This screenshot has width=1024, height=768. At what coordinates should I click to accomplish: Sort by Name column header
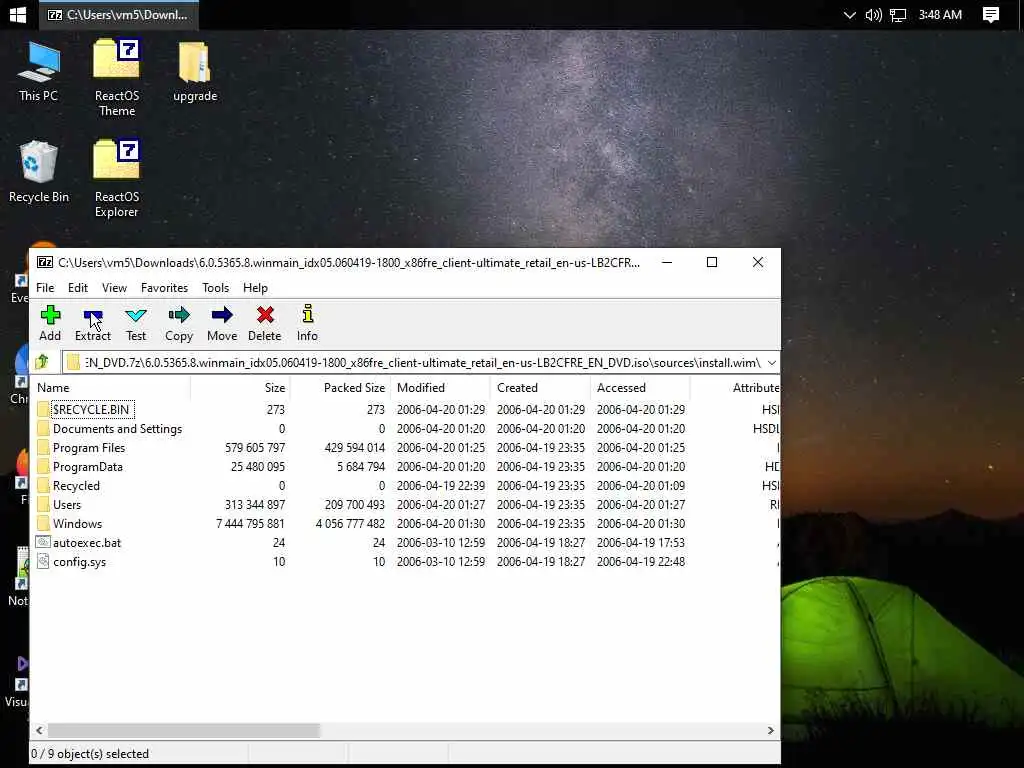click(111, 388)
